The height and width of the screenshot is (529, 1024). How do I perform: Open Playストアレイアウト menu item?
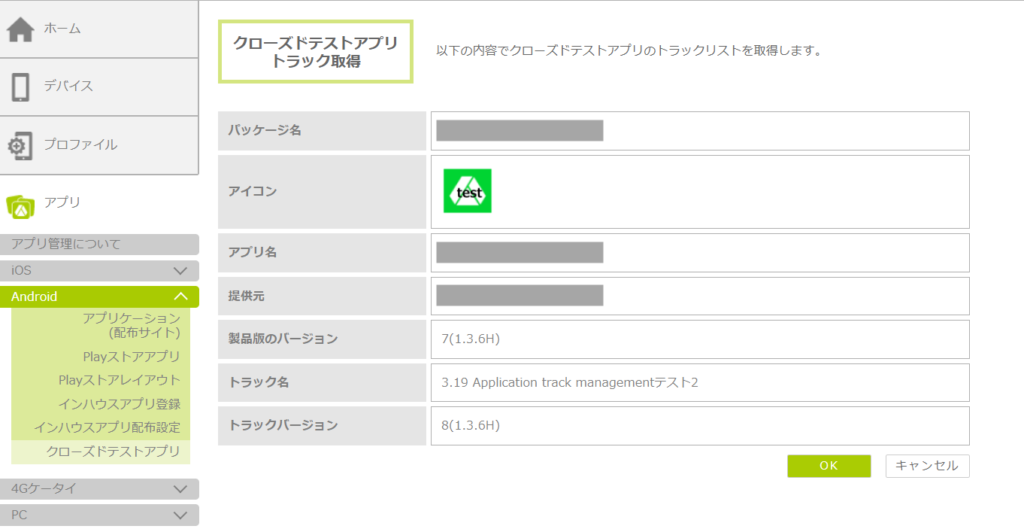coord(119,380)
